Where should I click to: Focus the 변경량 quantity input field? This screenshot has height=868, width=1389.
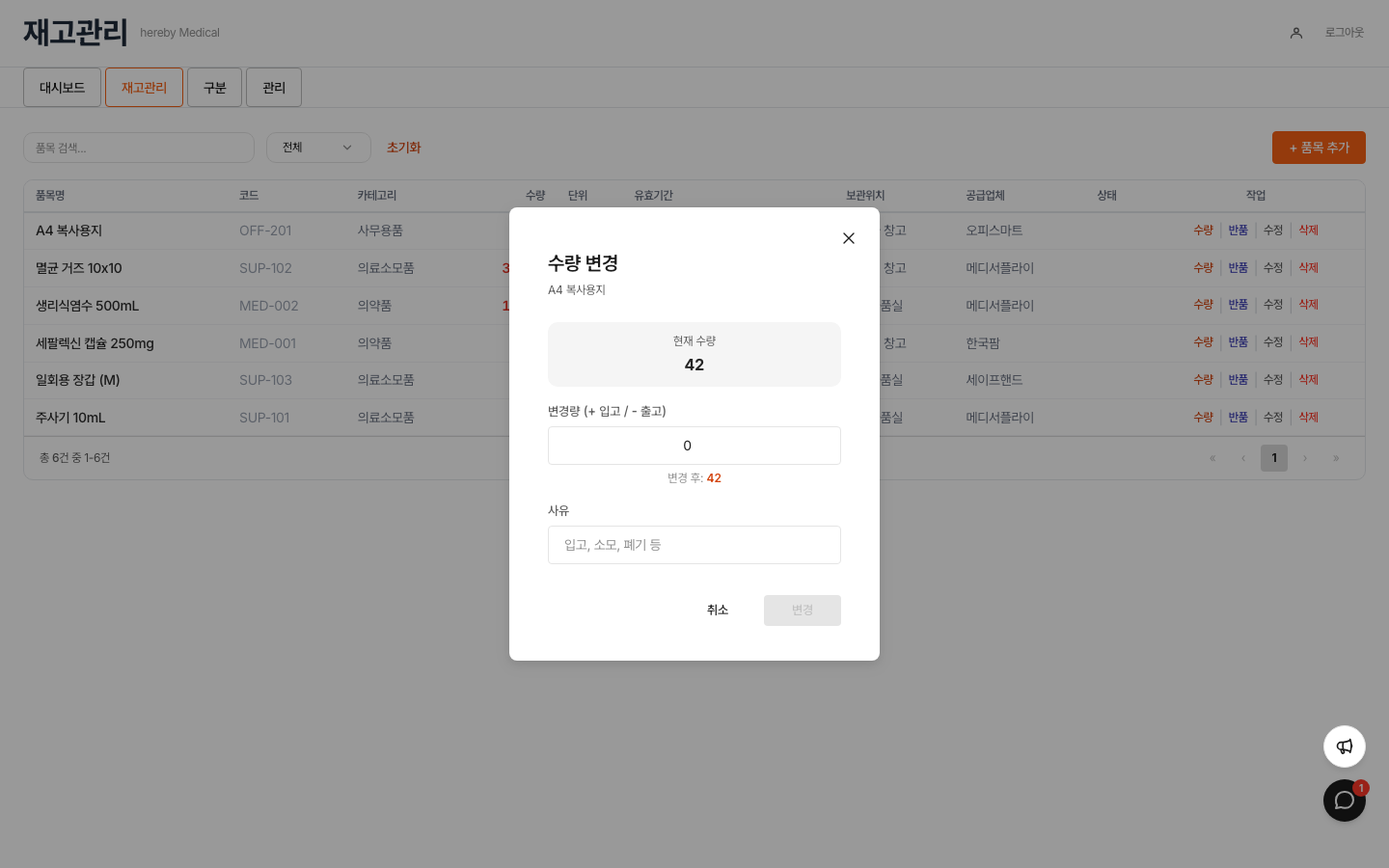694,446
